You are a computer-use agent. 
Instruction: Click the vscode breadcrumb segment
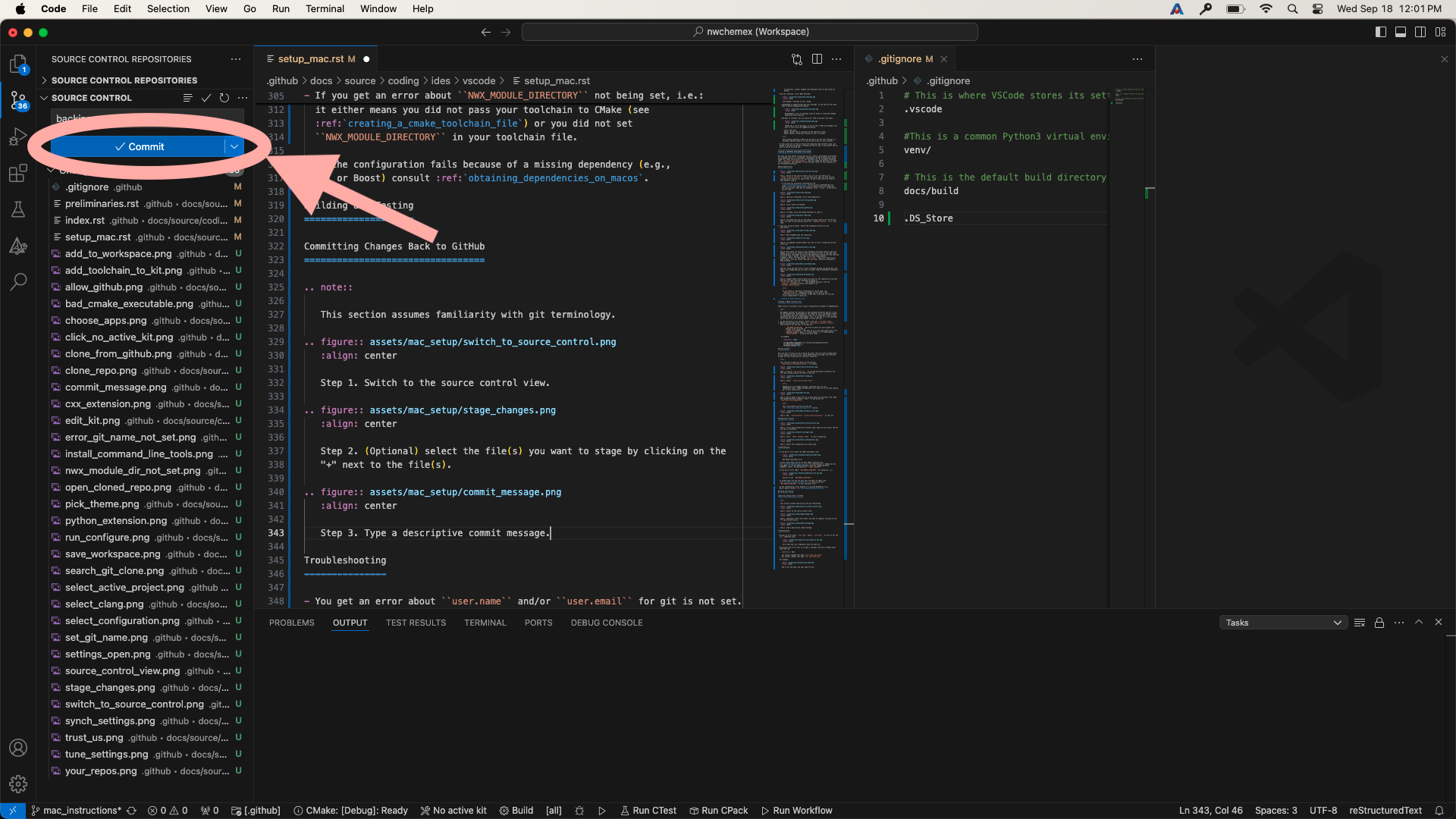pos(479,81)
